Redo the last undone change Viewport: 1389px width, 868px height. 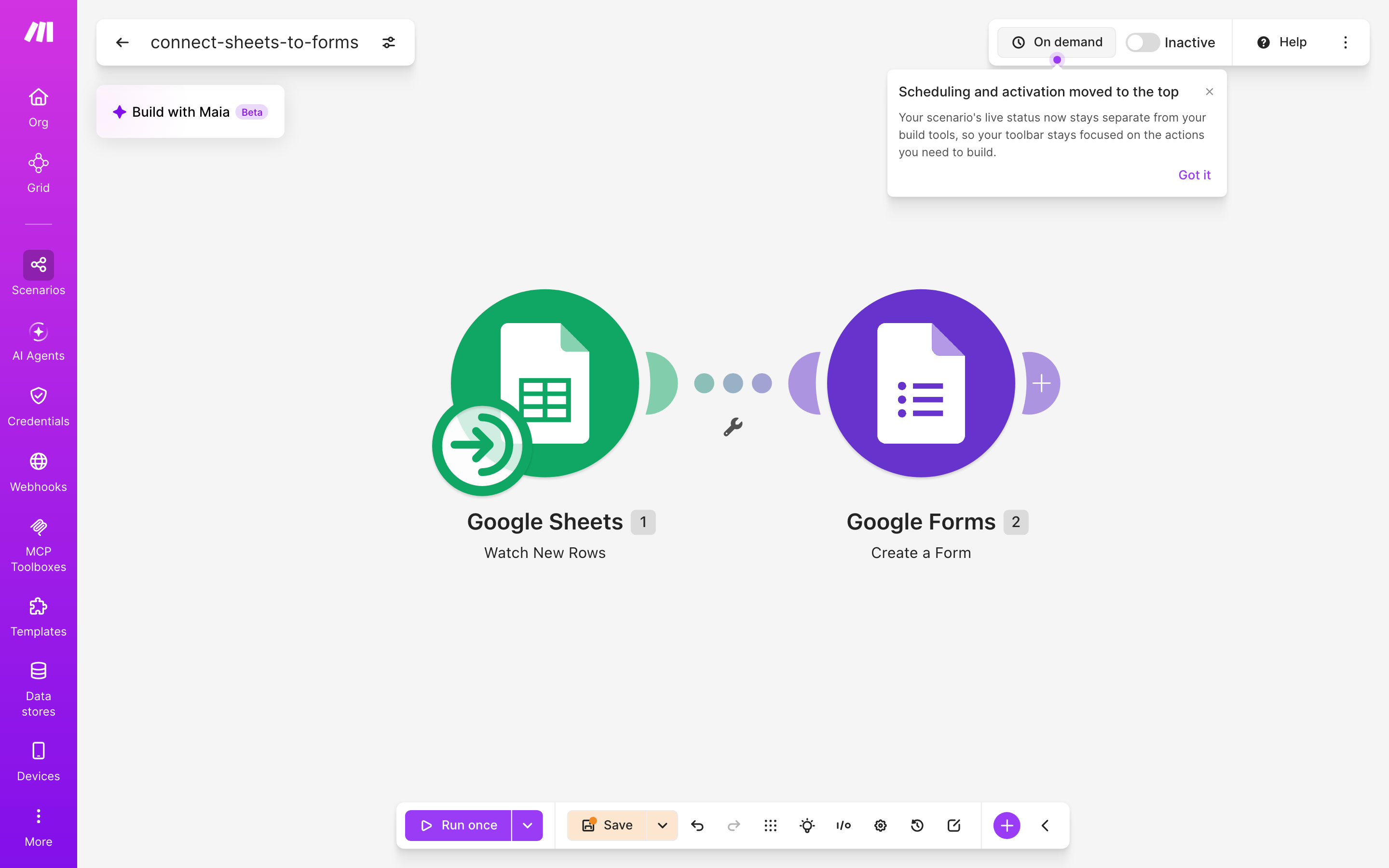(x=734, y=826)
